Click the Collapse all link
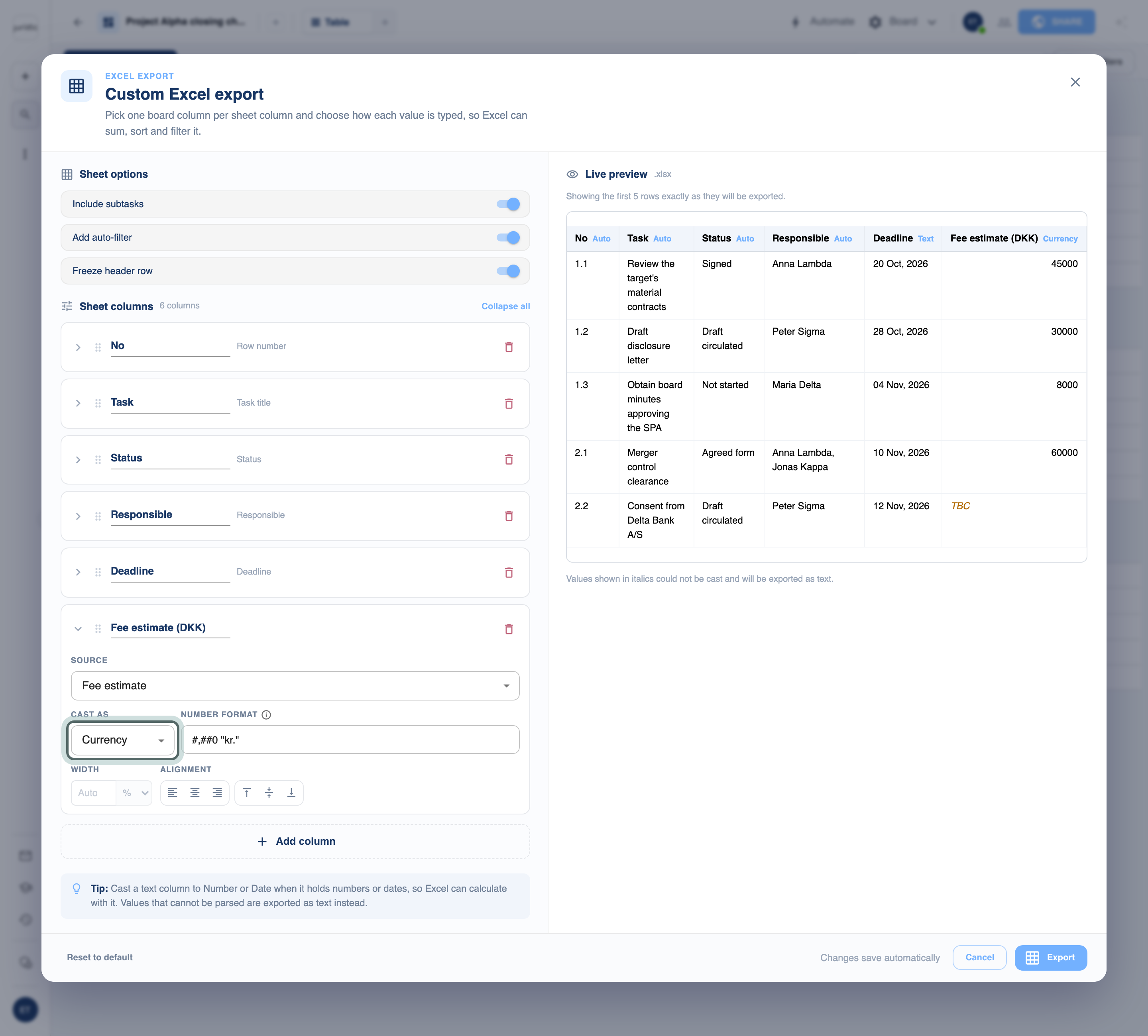Viewport: 1148px width, 1036px height. point(506,306)
